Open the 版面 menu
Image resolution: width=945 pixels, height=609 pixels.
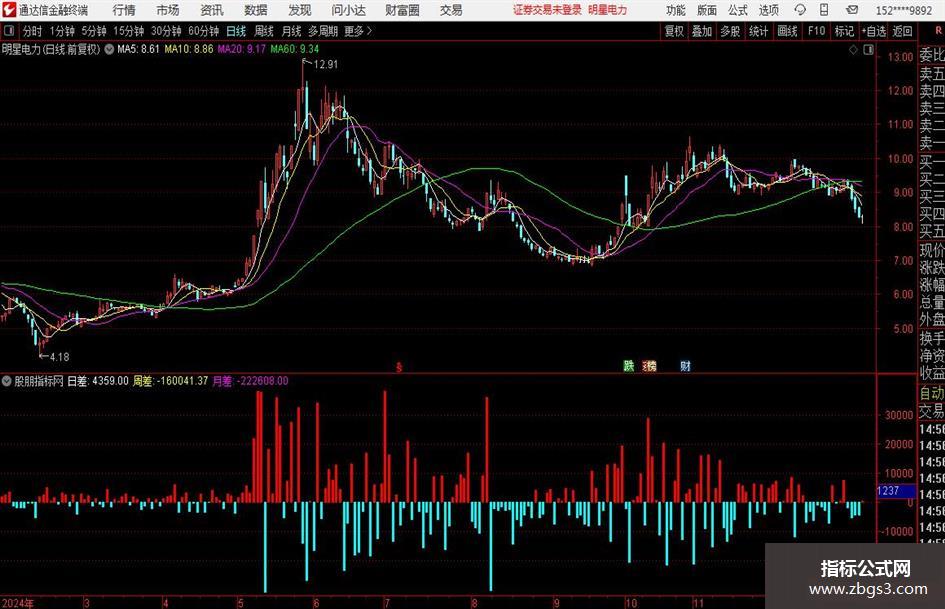coord(707,10)
